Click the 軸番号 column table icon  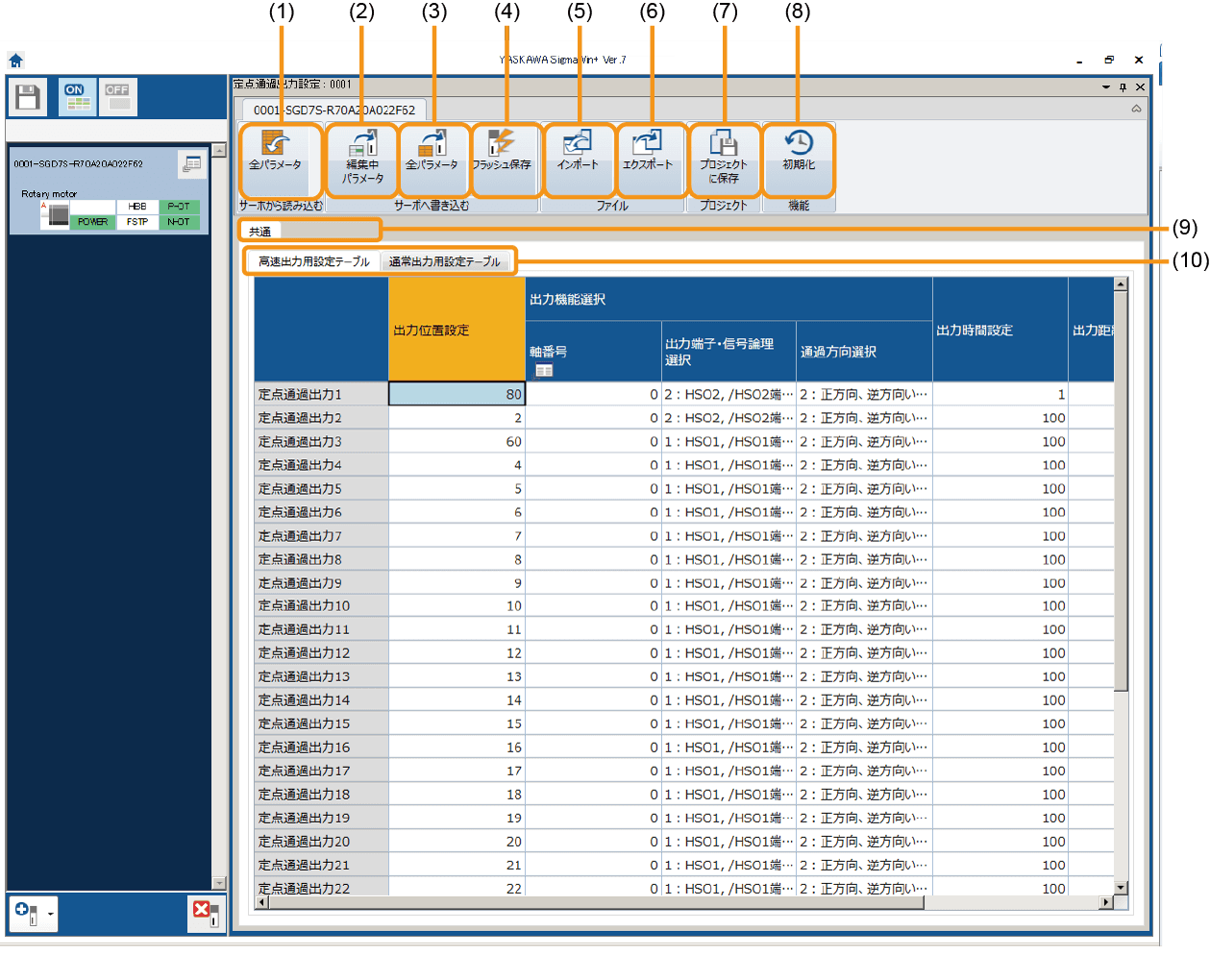[x=544, y=371]
